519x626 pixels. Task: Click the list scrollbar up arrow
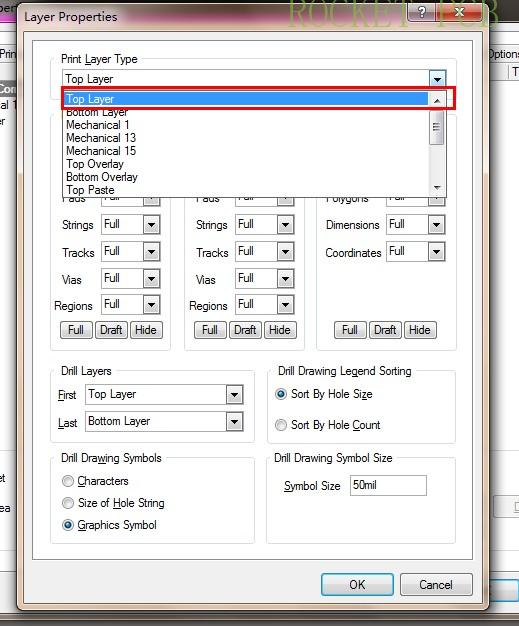tap(437, 101)
